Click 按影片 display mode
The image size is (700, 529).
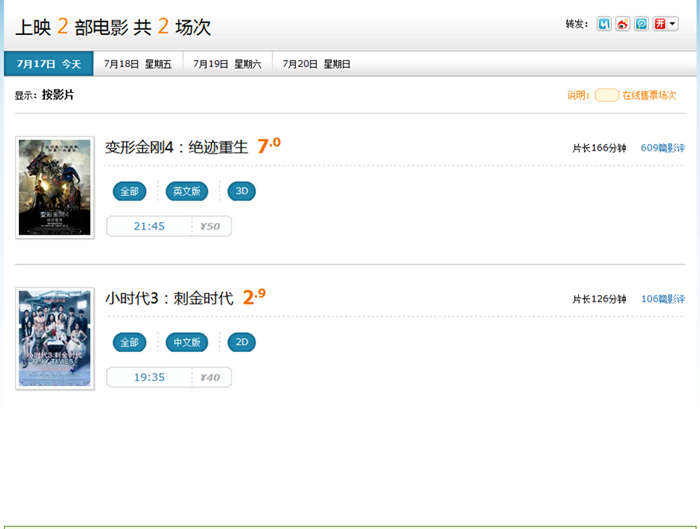pos(58,95)
